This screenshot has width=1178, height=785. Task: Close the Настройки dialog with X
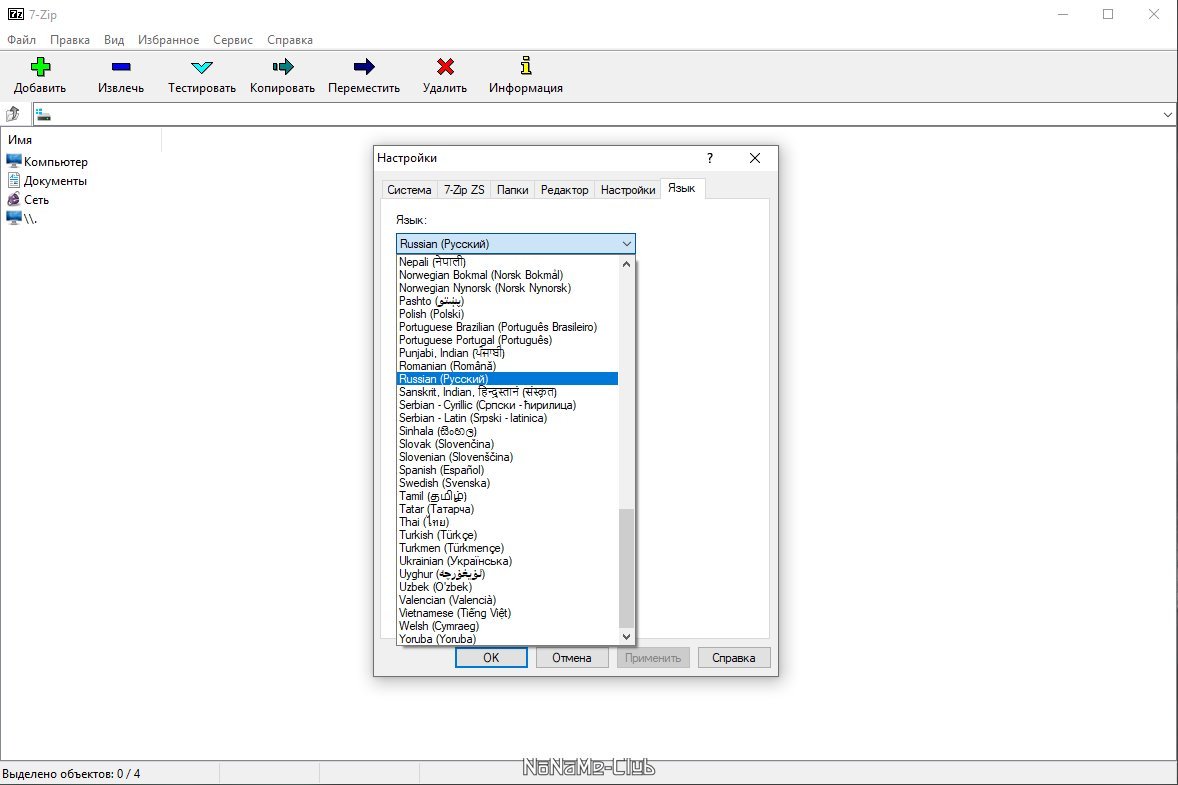click(x=755, y=158)
